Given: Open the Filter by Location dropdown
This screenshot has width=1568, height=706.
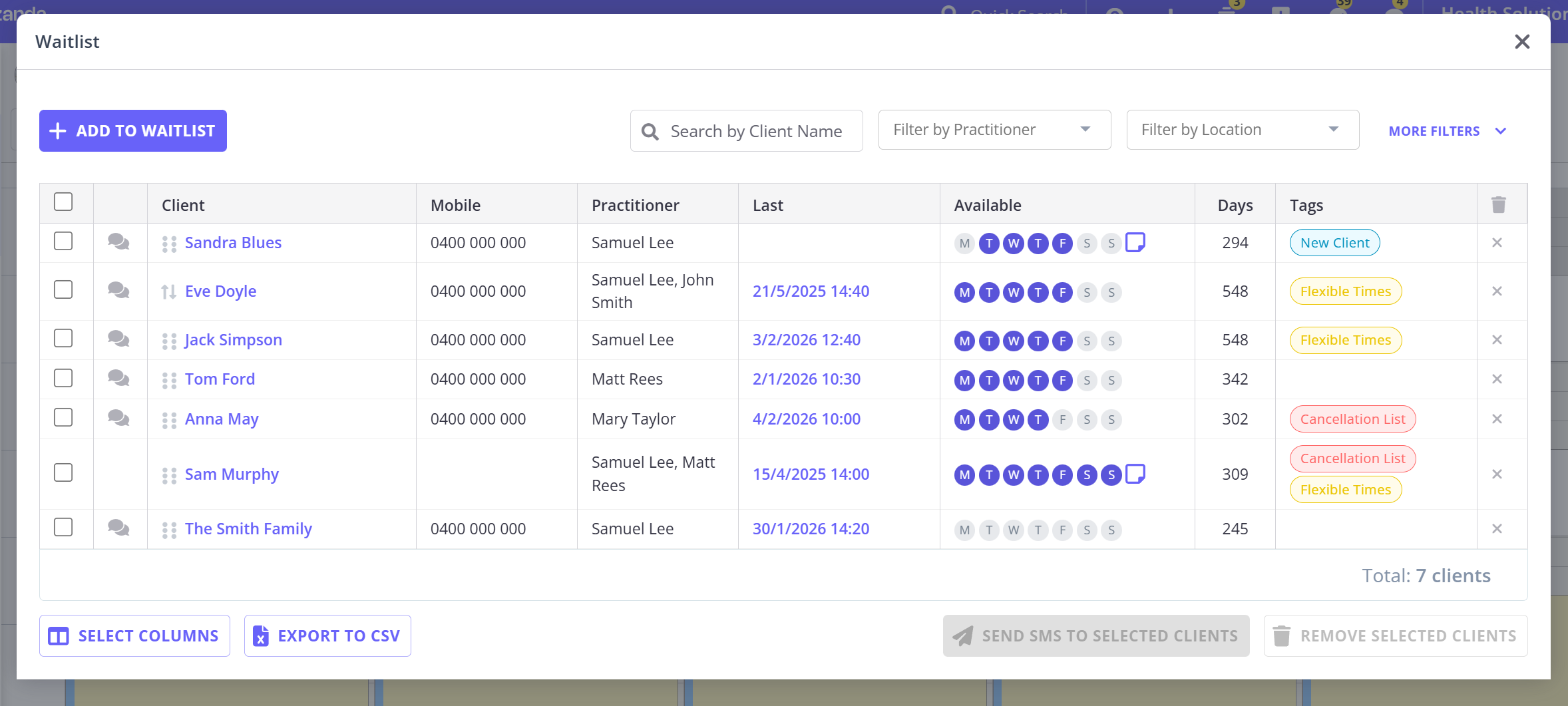Looking at the screenshot, I should click(1242, 130).
